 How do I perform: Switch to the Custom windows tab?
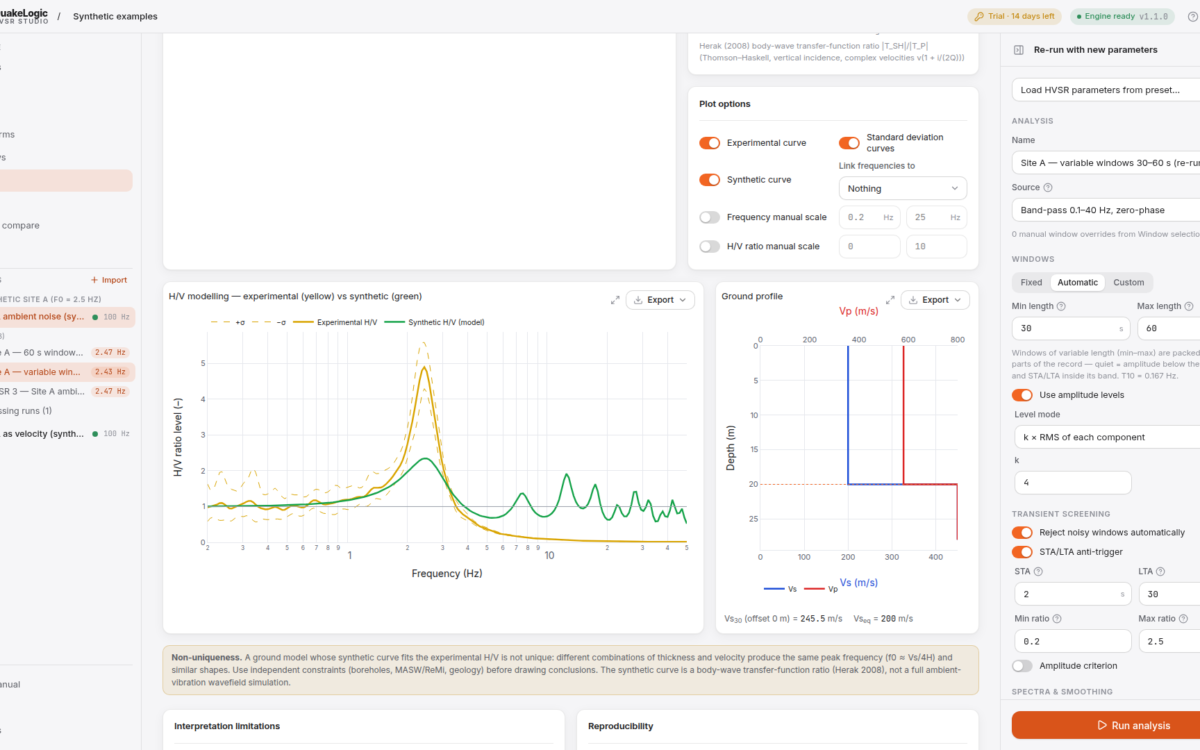pos(1129,282)
